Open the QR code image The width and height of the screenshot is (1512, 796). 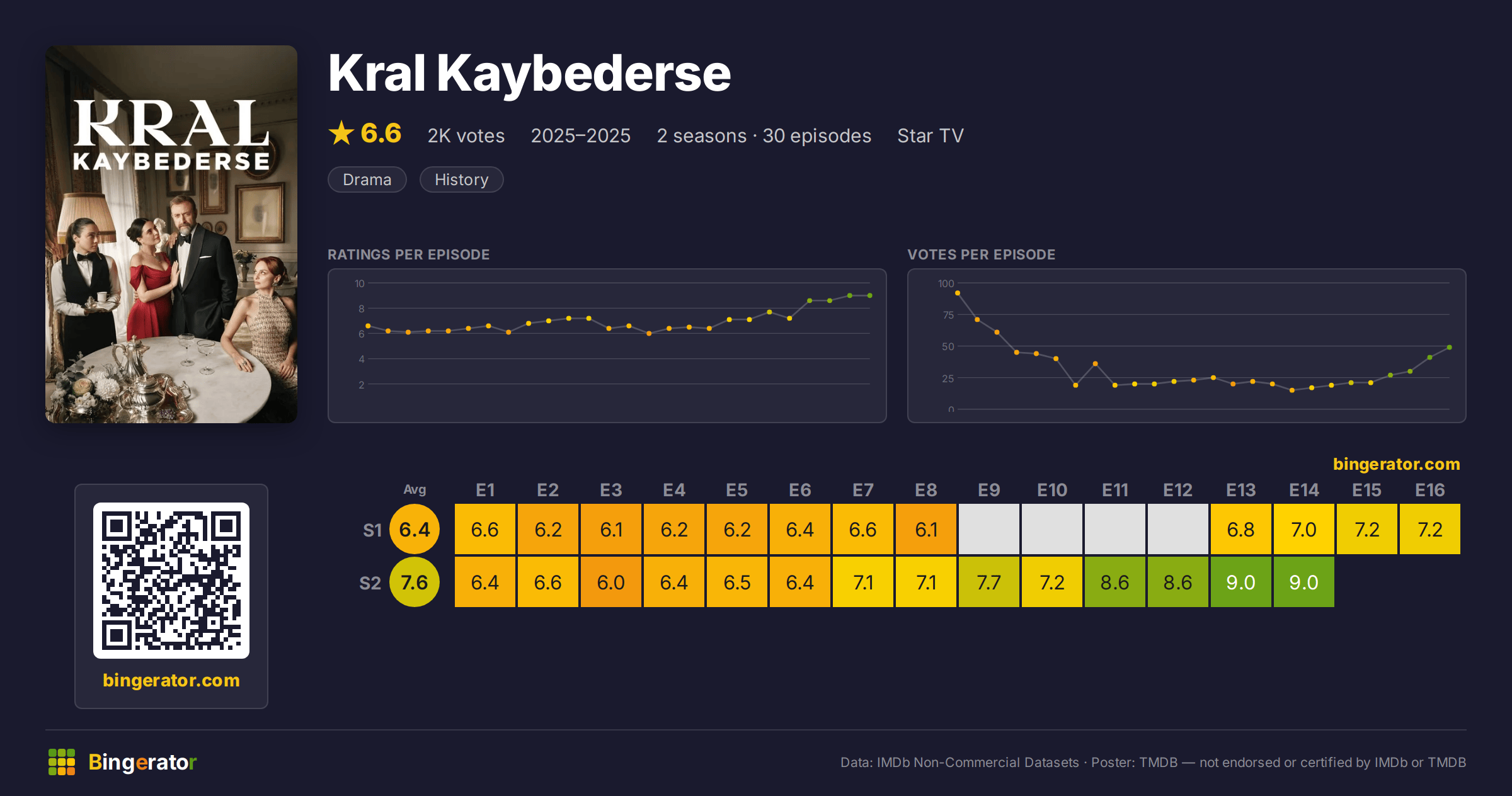click(x=171, y=581)
